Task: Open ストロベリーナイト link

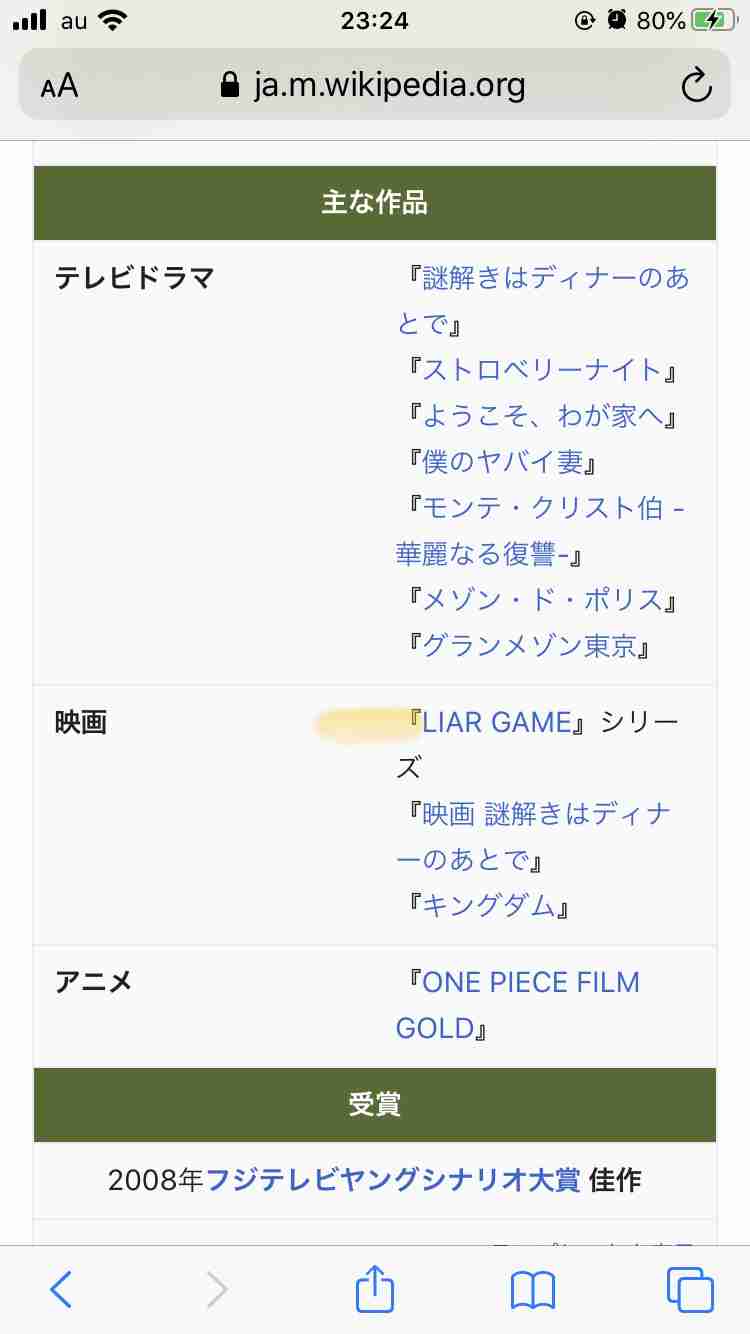Action: point(542,370)
